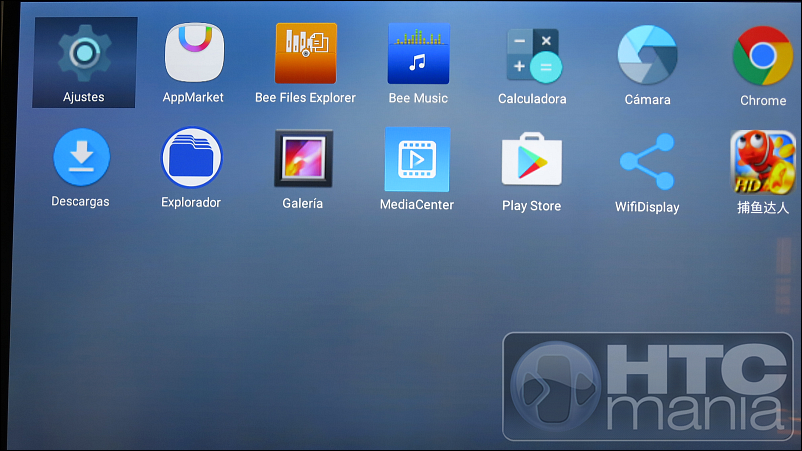This screenshot has width=802, height=451.
Task: Launch the Bee Music app icon
Action: (x=418, y=54)
